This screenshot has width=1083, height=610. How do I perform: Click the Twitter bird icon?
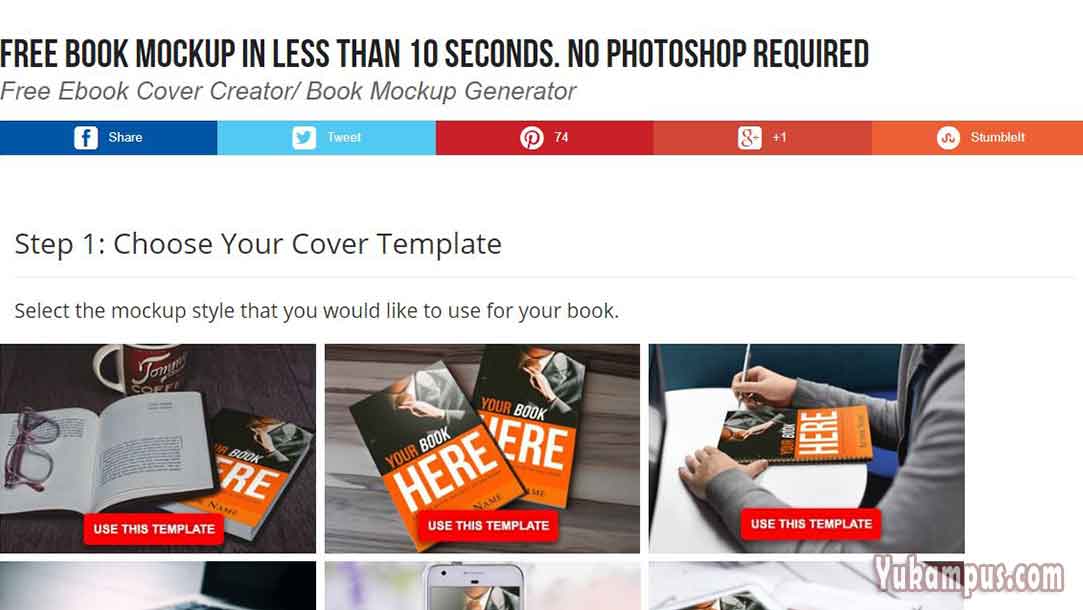tap(304, 137)
